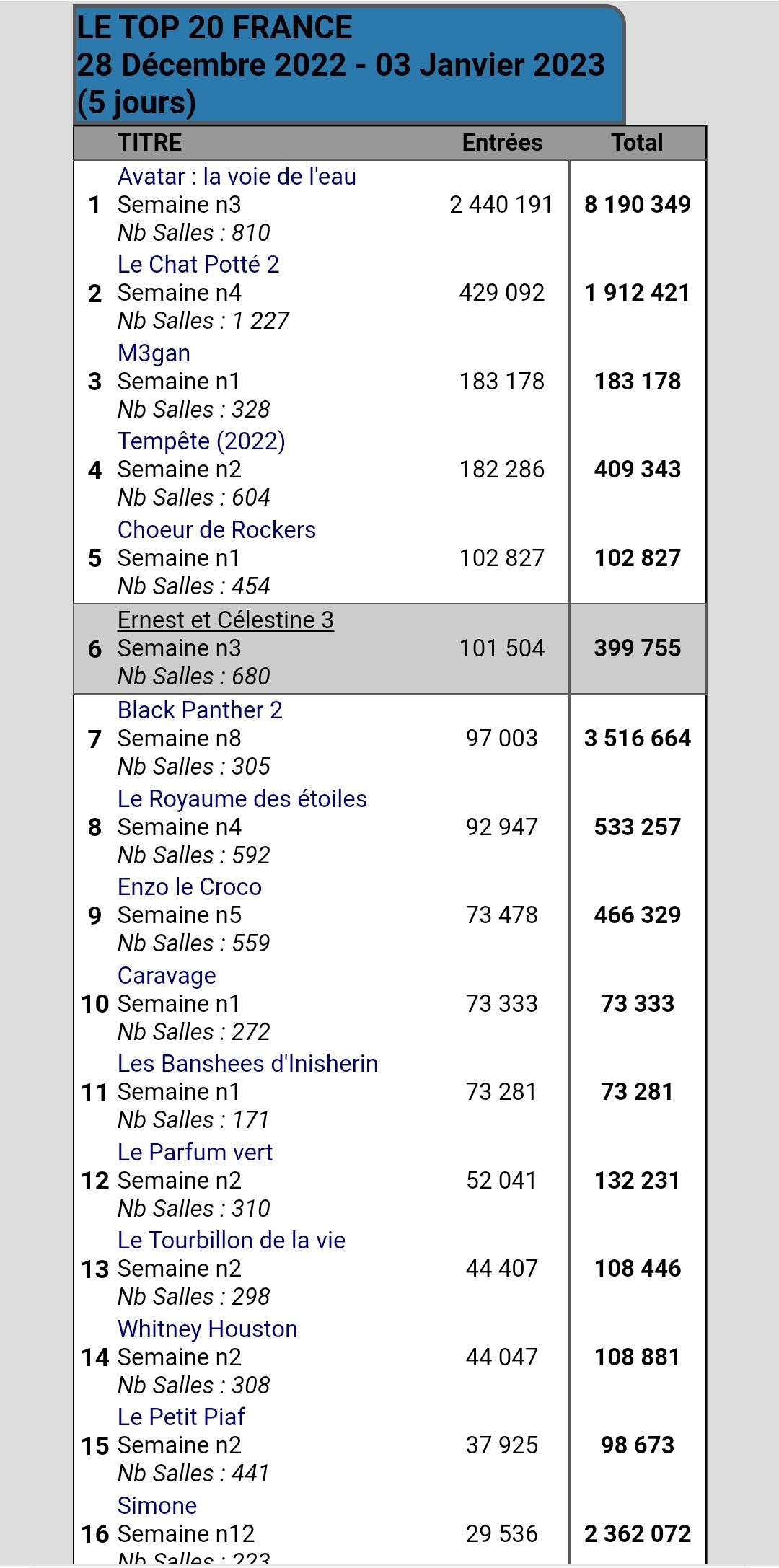Open the Avatar : la voie de l'eau link
The width and height of the screenshot is (779, 1568).
point(237,177)
